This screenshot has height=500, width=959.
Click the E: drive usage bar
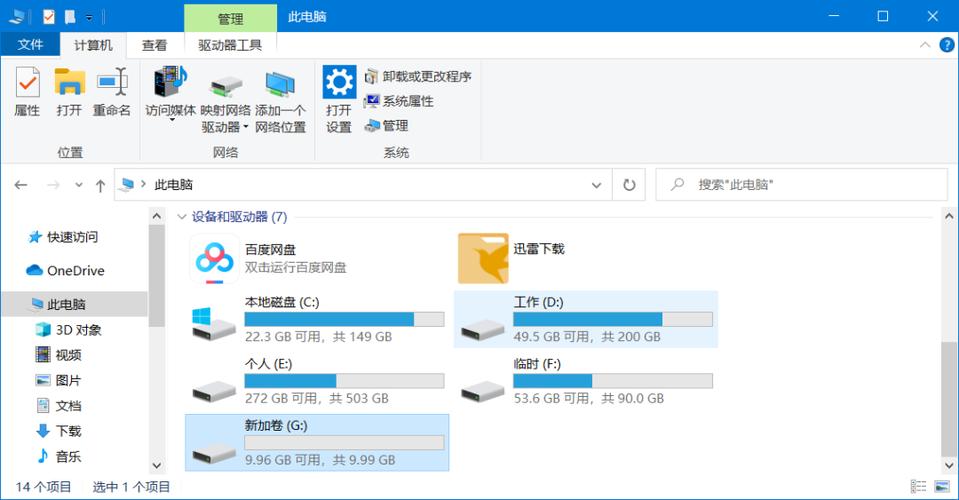point(344,381)
